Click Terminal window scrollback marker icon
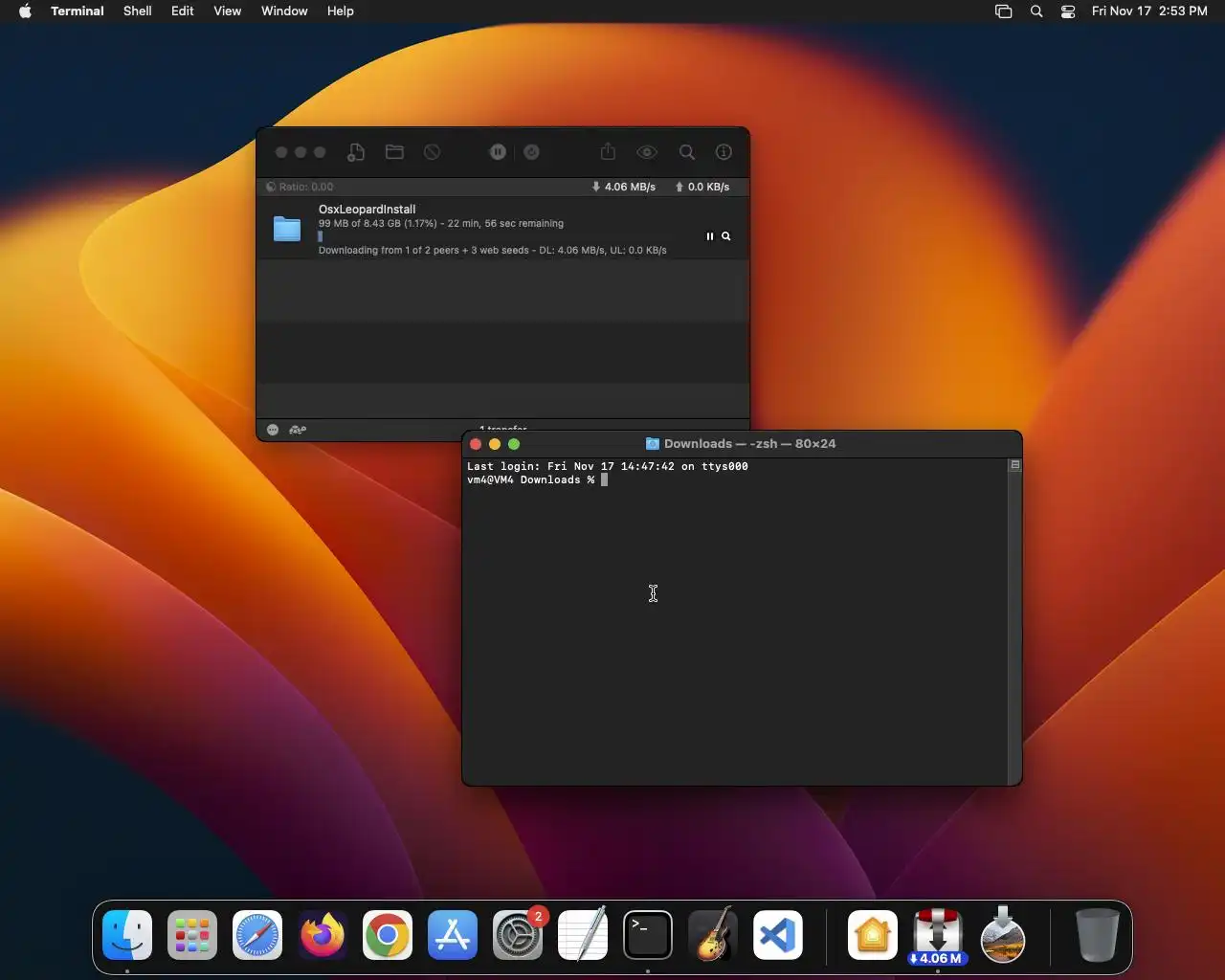 pos(1015,465)
